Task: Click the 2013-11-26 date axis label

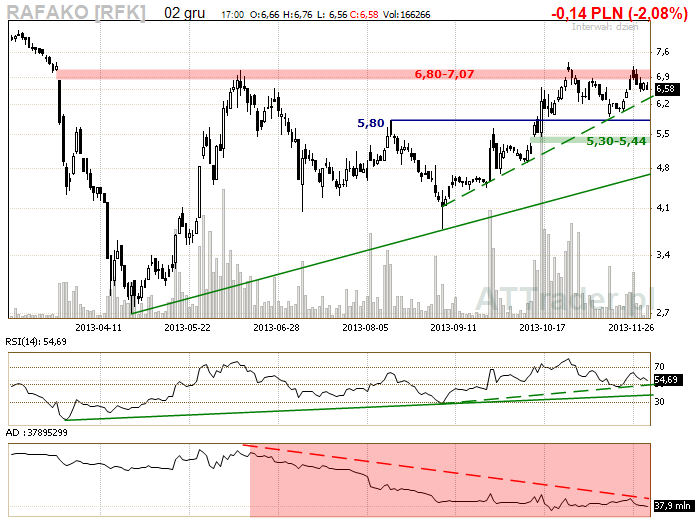Action: tap(631, 328)
